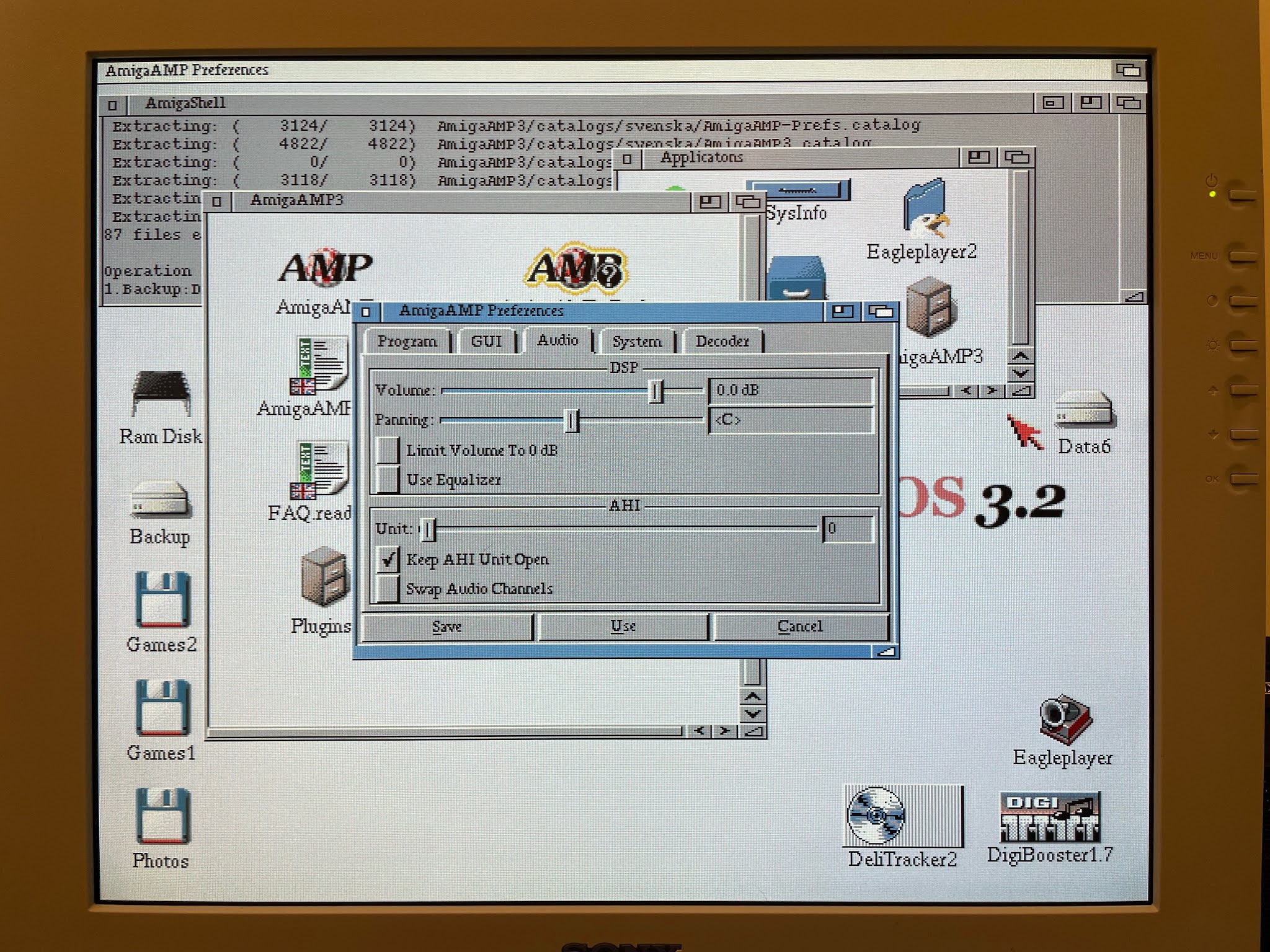Click zoom gadget of AmigaAMP3 window
Image resolution: width=1270 pixels, height=952 pixels.
point(710,201)
